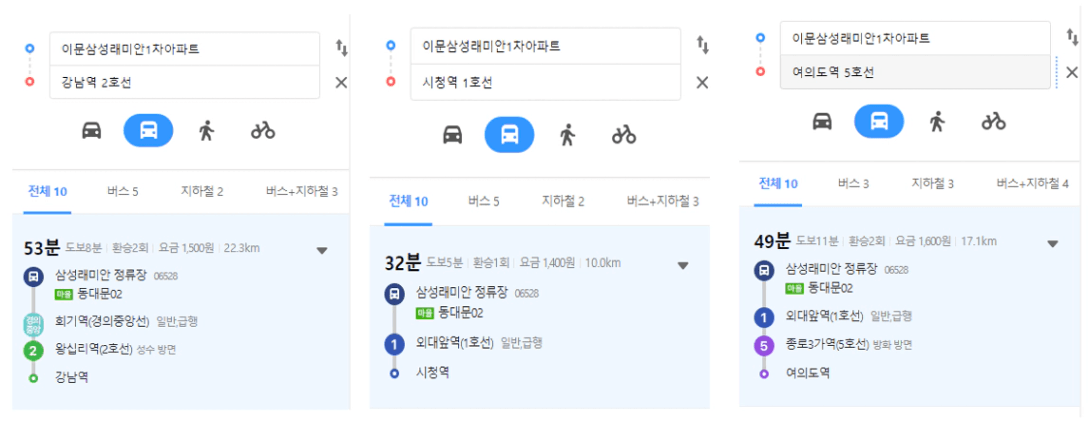
Task: Open the 버스+지하철 4 tab
Action: [x=1031, y=184]
